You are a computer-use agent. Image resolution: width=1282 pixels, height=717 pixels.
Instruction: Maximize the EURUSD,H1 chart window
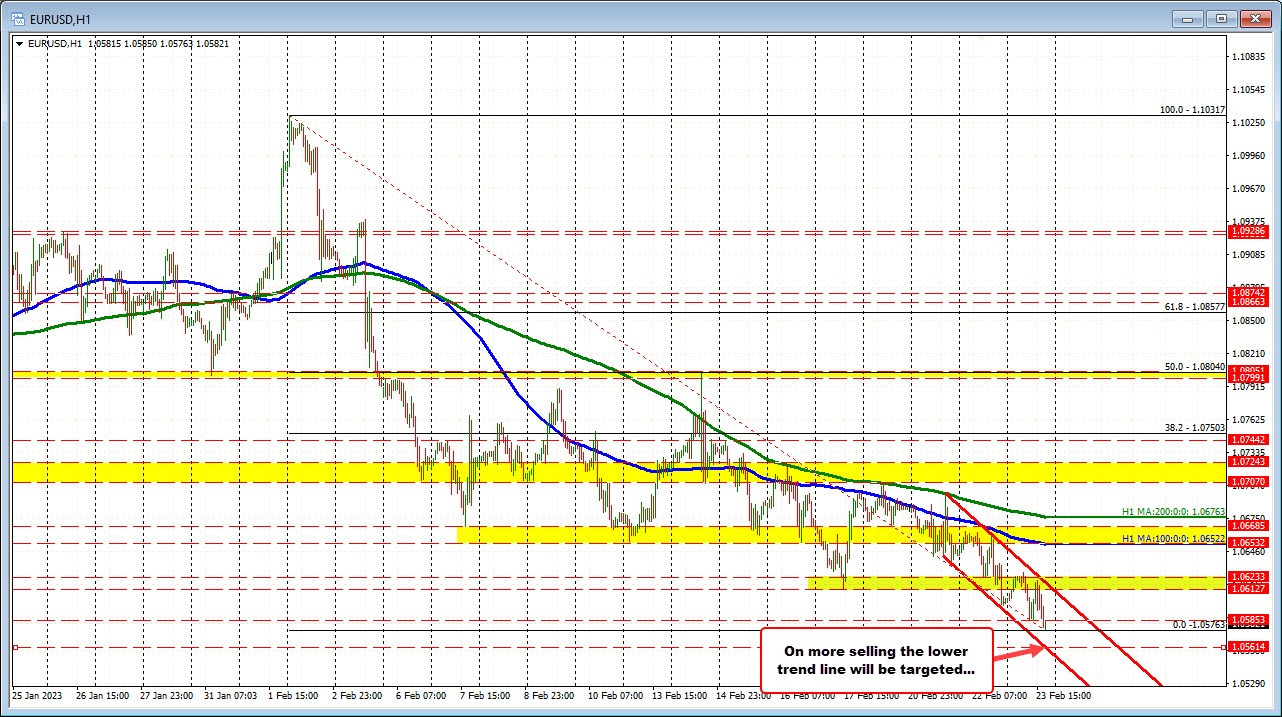pos(1222,18)
